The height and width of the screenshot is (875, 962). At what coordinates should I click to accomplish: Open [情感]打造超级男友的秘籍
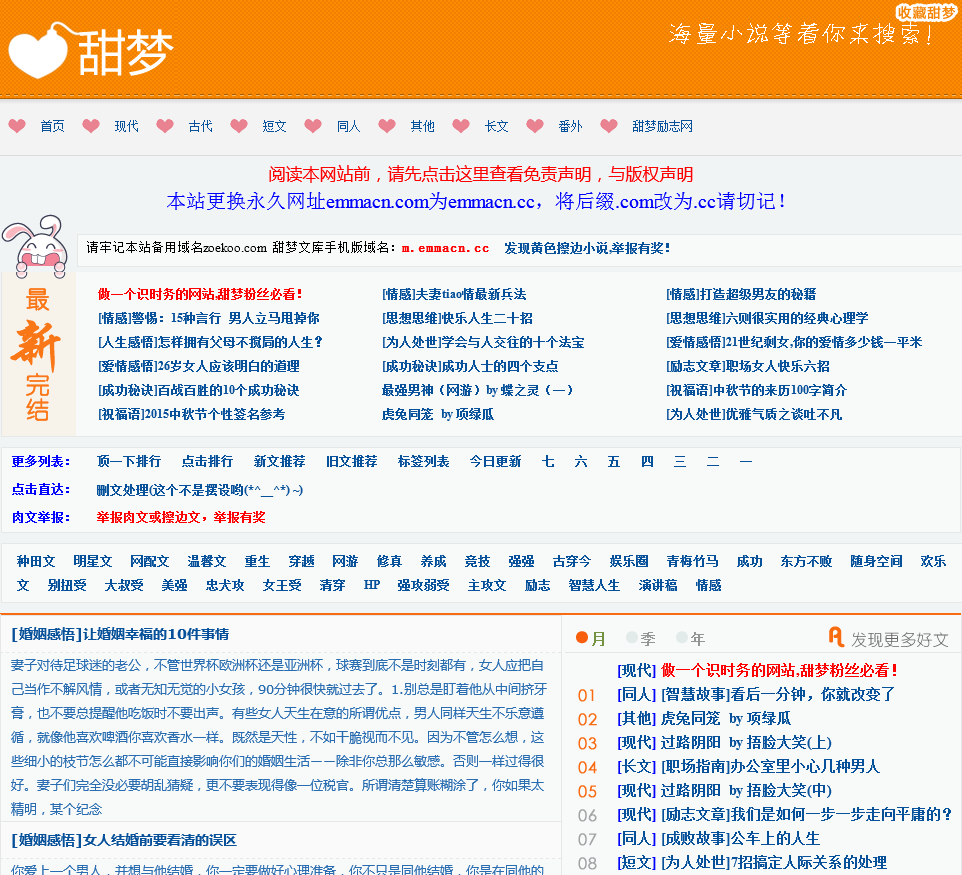coord(741,295)
